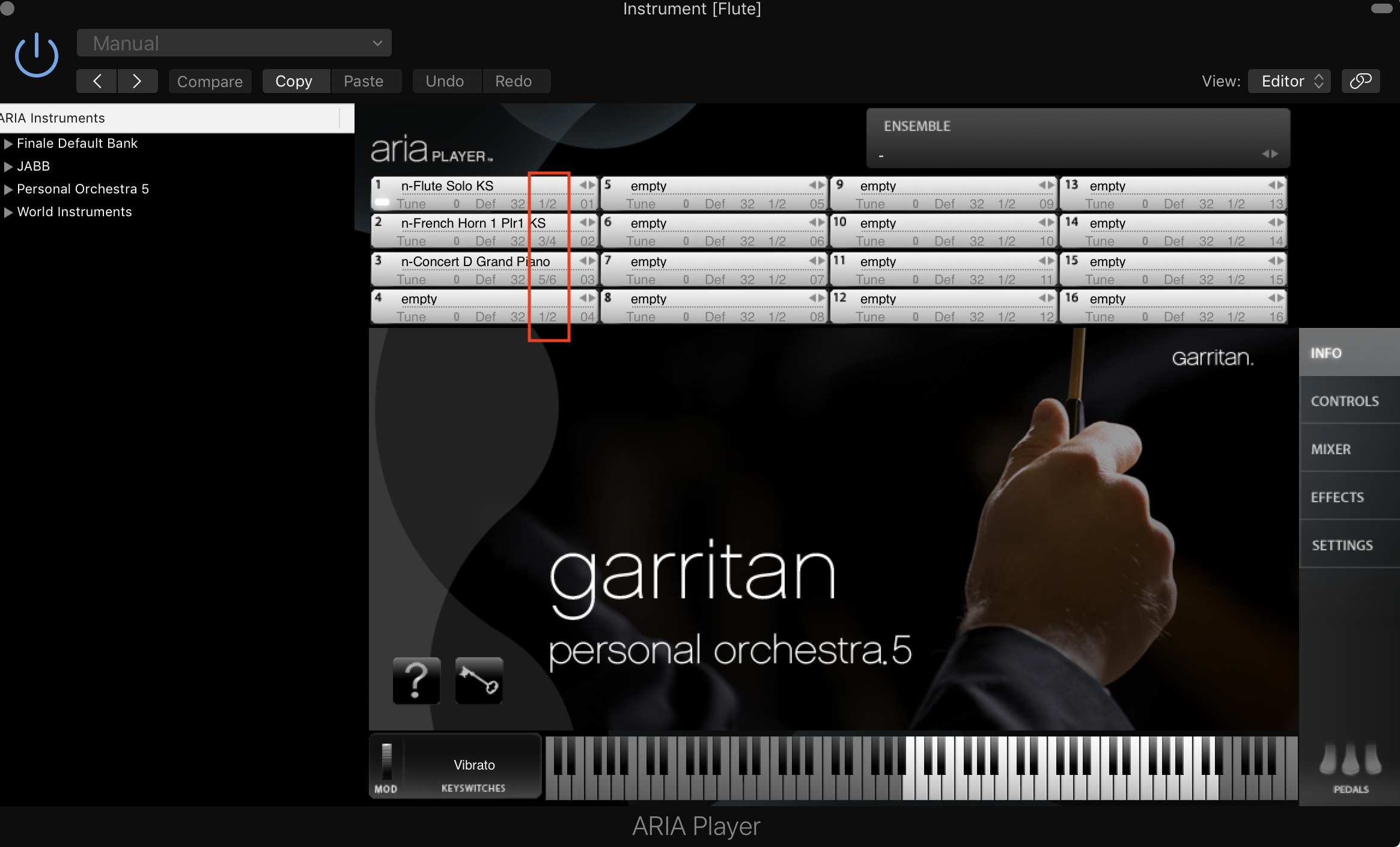
Task: Select slot 1 n-Flute Solo KS name
Action: point(447,186)
